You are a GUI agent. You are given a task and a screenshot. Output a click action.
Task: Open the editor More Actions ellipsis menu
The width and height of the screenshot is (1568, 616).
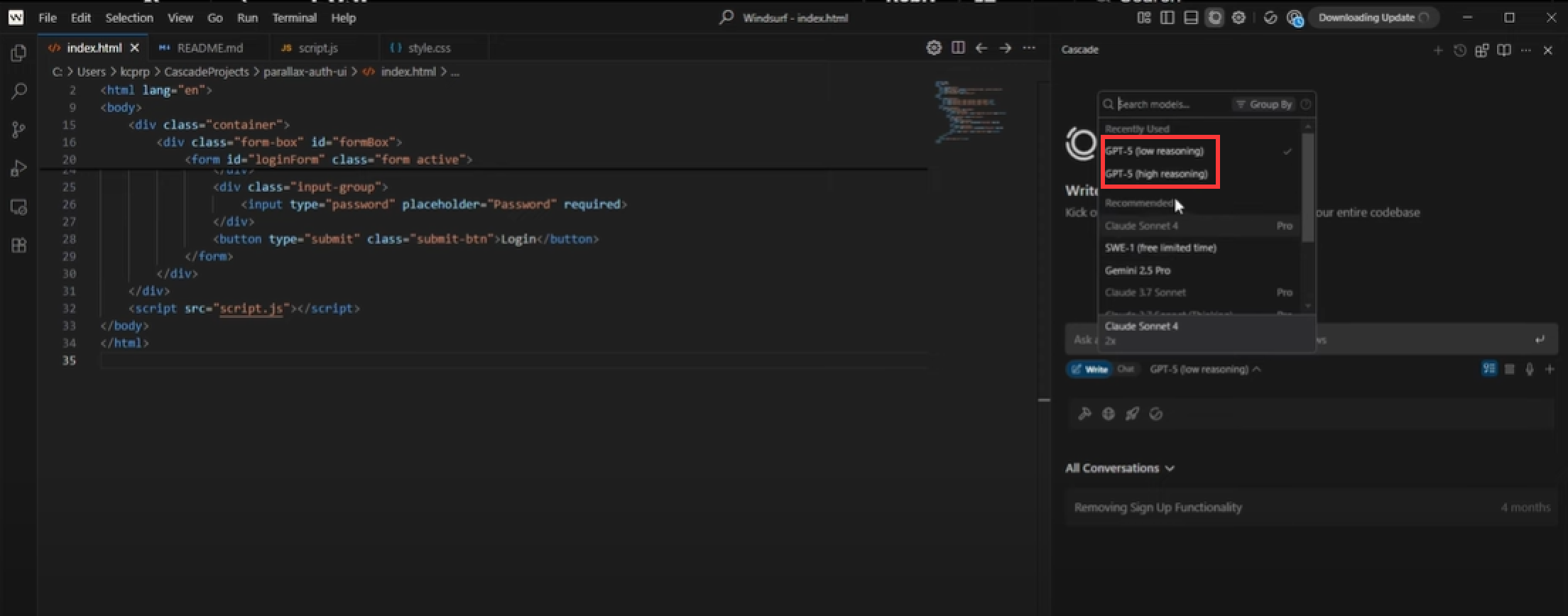(x=1029, y=48)
